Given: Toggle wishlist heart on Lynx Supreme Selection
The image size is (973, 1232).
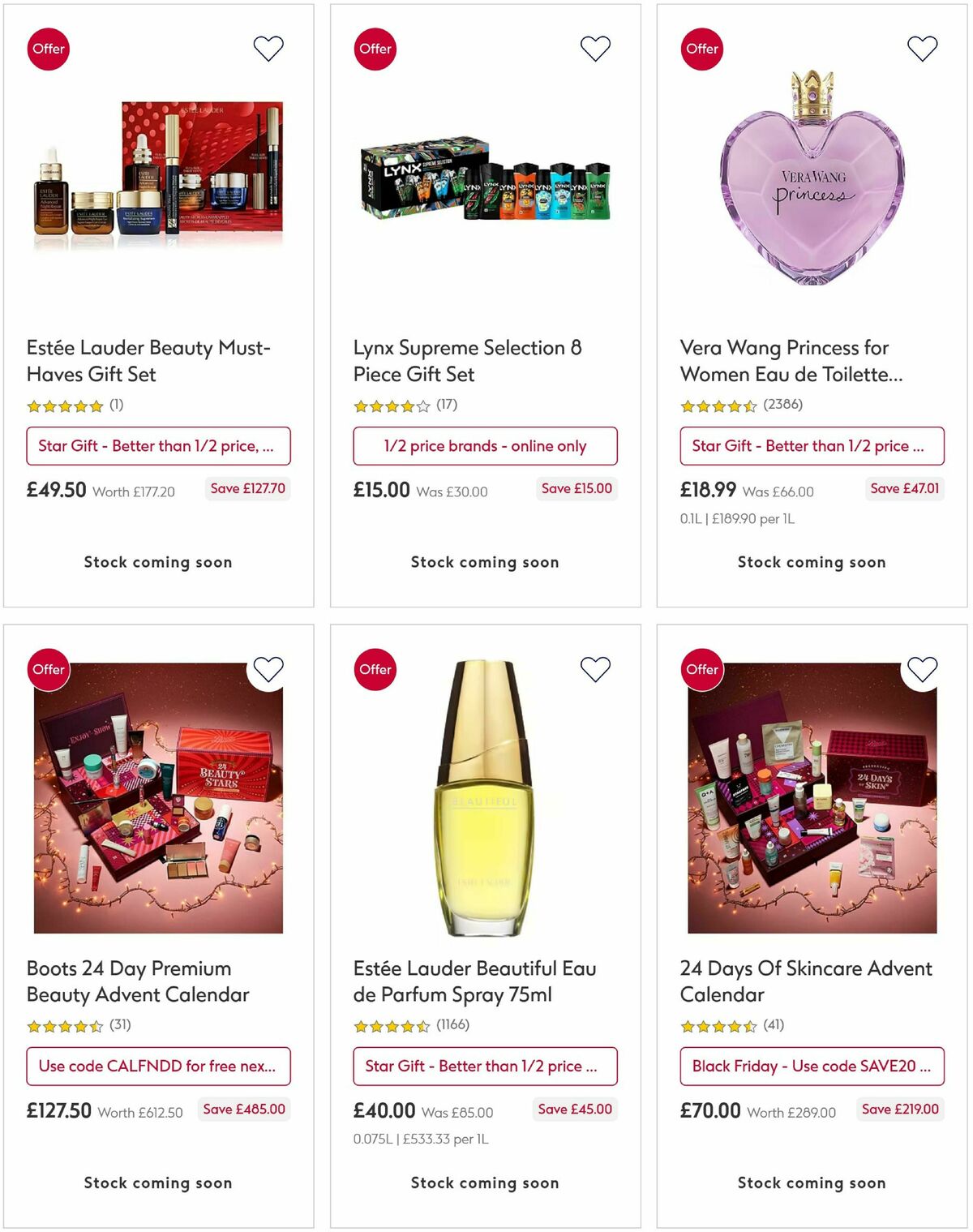Looking at the screenshot, I should pos(594,48).
